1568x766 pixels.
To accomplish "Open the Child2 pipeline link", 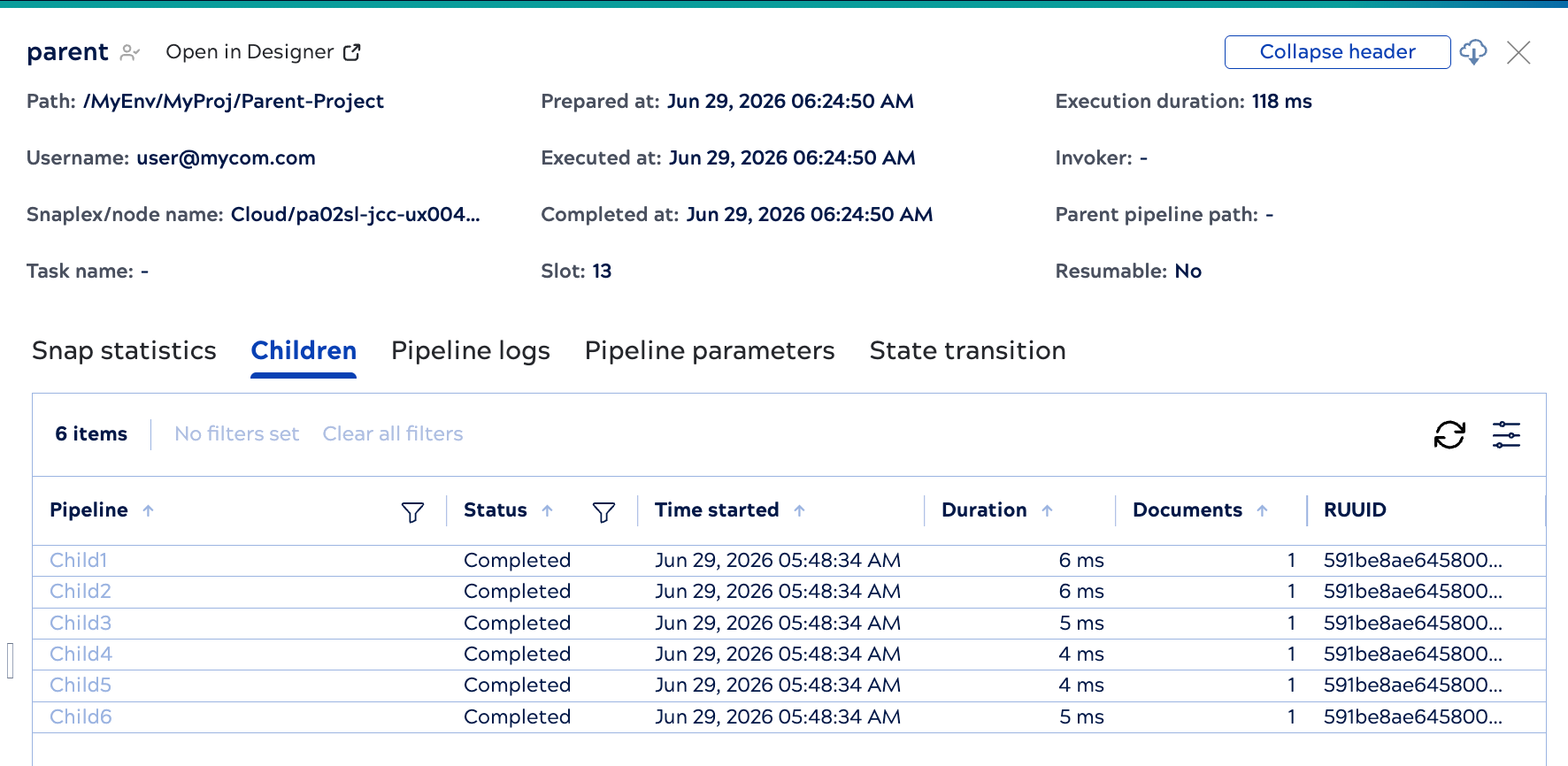I will pos(81,591).
